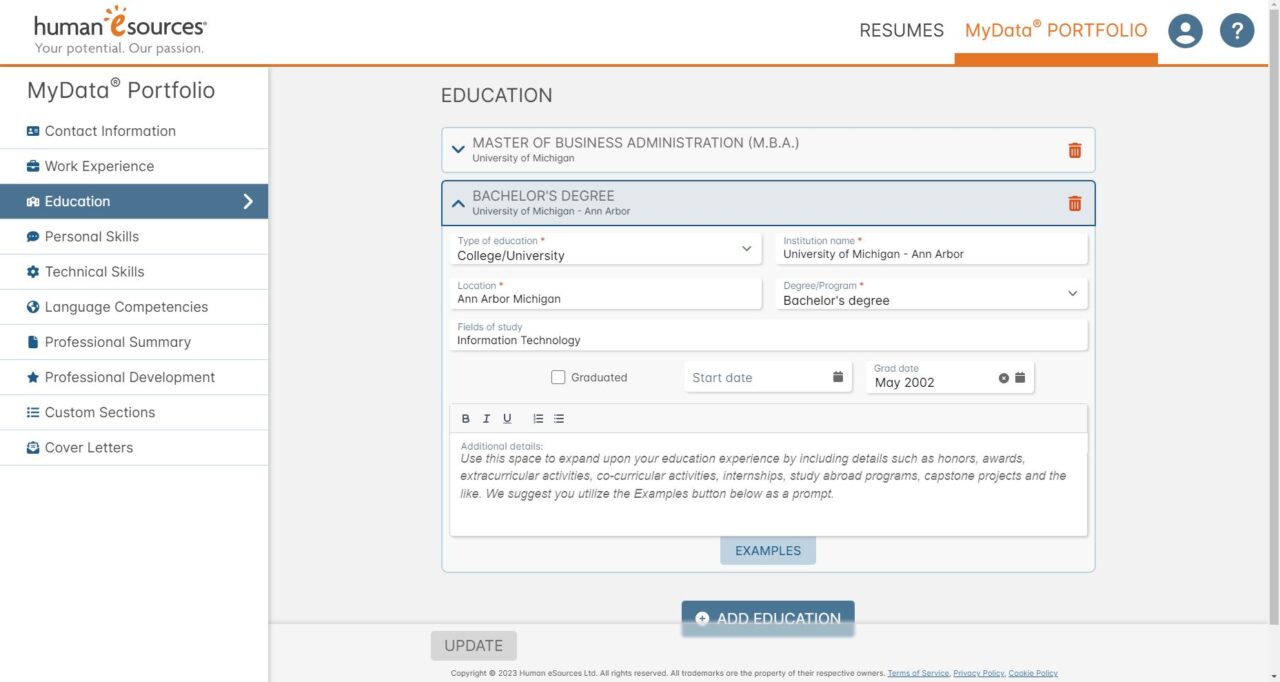This screenshot has width=1280, height=682.
Task: Click the Location input field
Action: point(600,298)
